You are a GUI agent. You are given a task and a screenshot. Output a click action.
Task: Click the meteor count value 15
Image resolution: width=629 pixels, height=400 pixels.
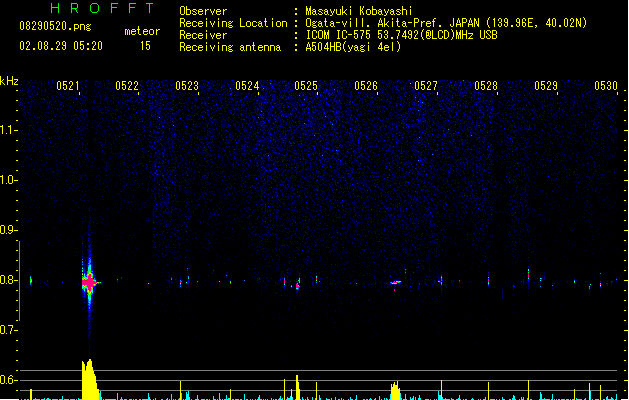145,46
